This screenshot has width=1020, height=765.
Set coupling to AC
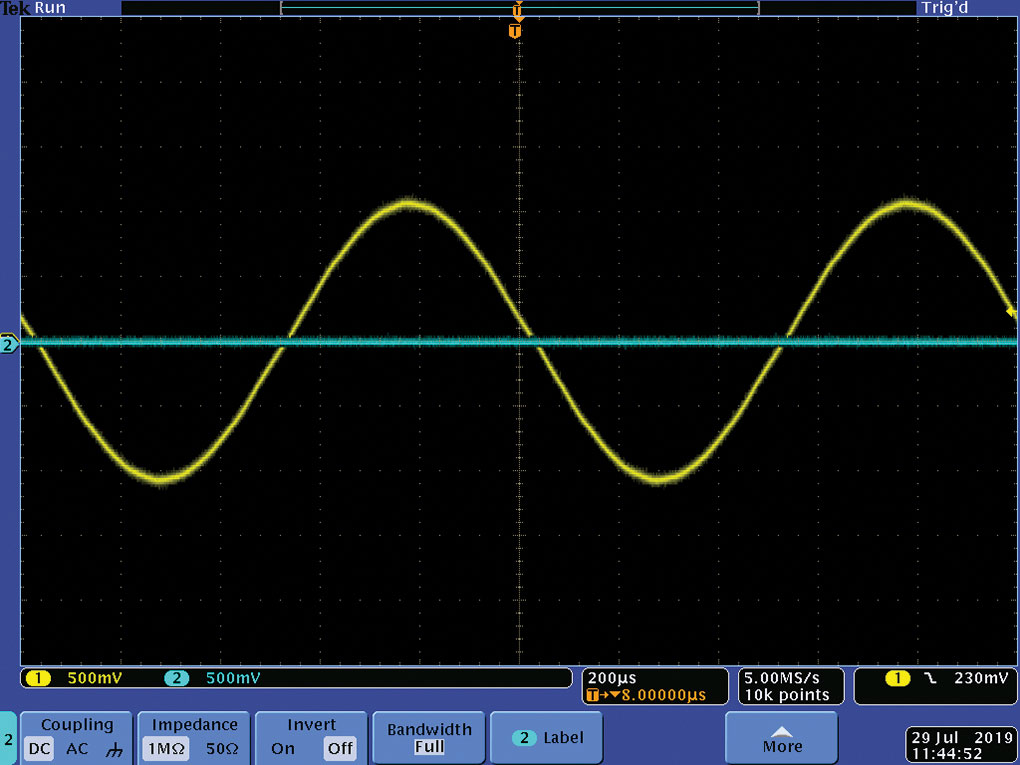77,749
